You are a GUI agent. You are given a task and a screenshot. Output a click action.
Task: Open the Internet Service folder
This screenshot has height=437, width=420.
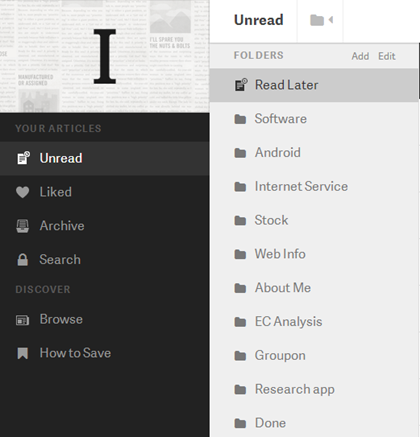point(314,186)
